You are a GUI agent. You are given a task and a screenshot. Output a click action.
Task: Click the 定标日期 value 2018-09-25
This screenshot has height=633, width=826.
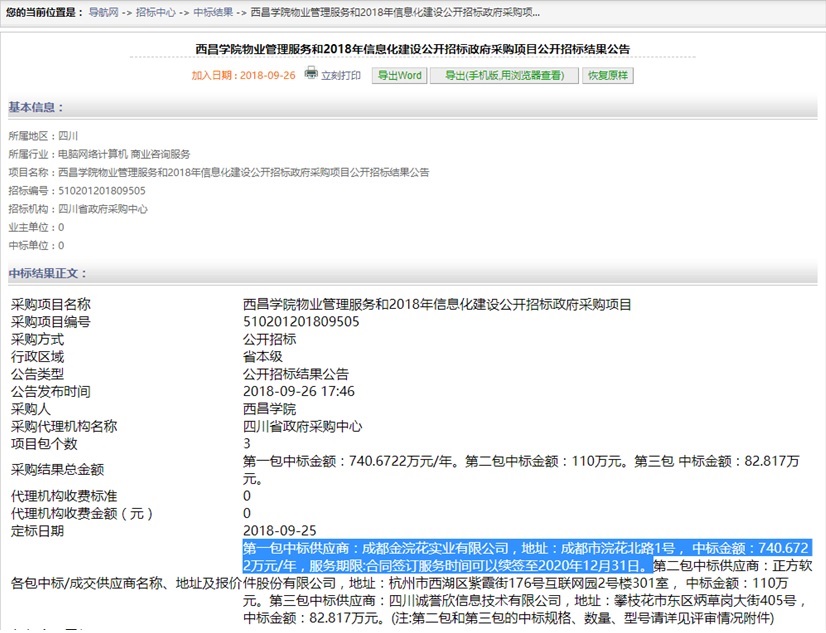[279, 531]
